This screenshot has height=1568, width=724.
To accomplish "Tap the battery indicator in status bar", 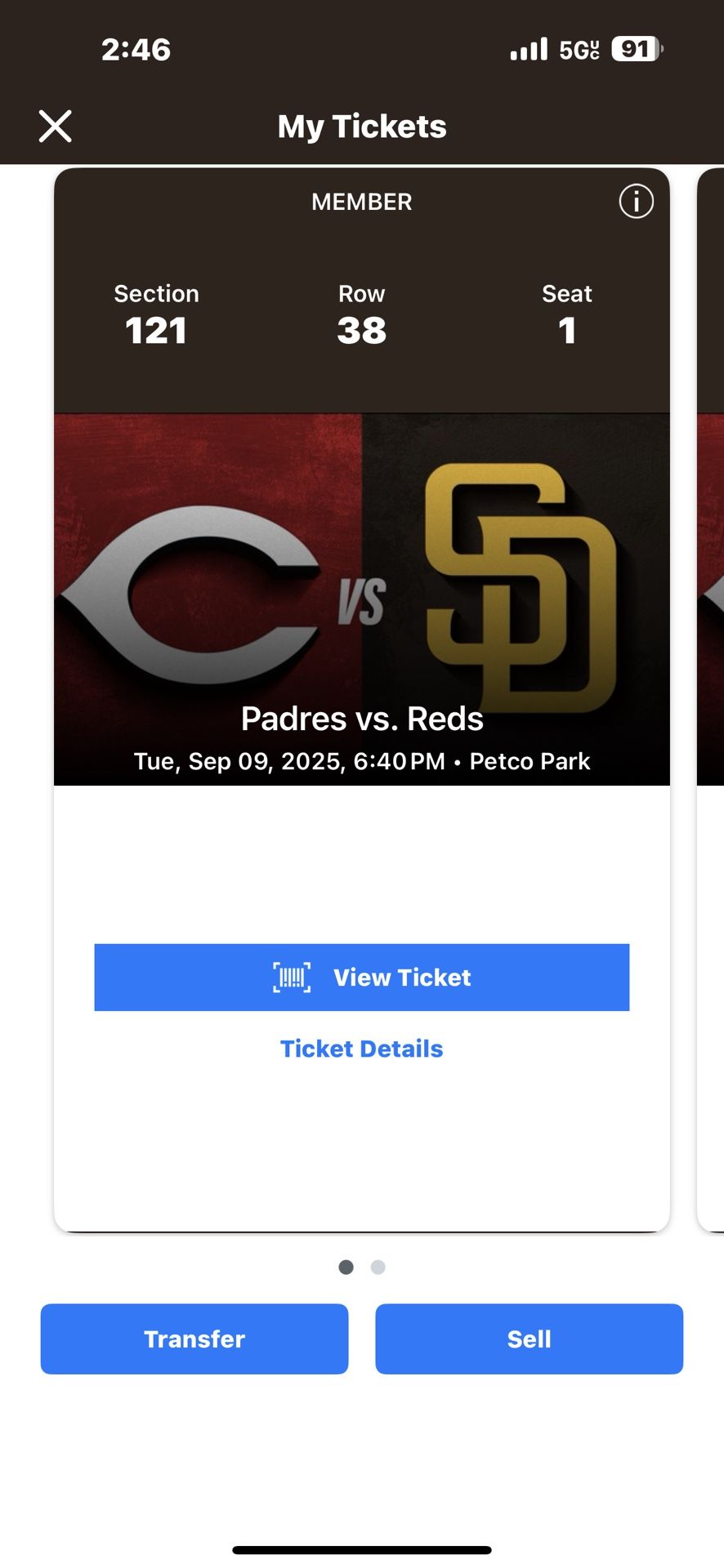I will (x=637, y=50).
